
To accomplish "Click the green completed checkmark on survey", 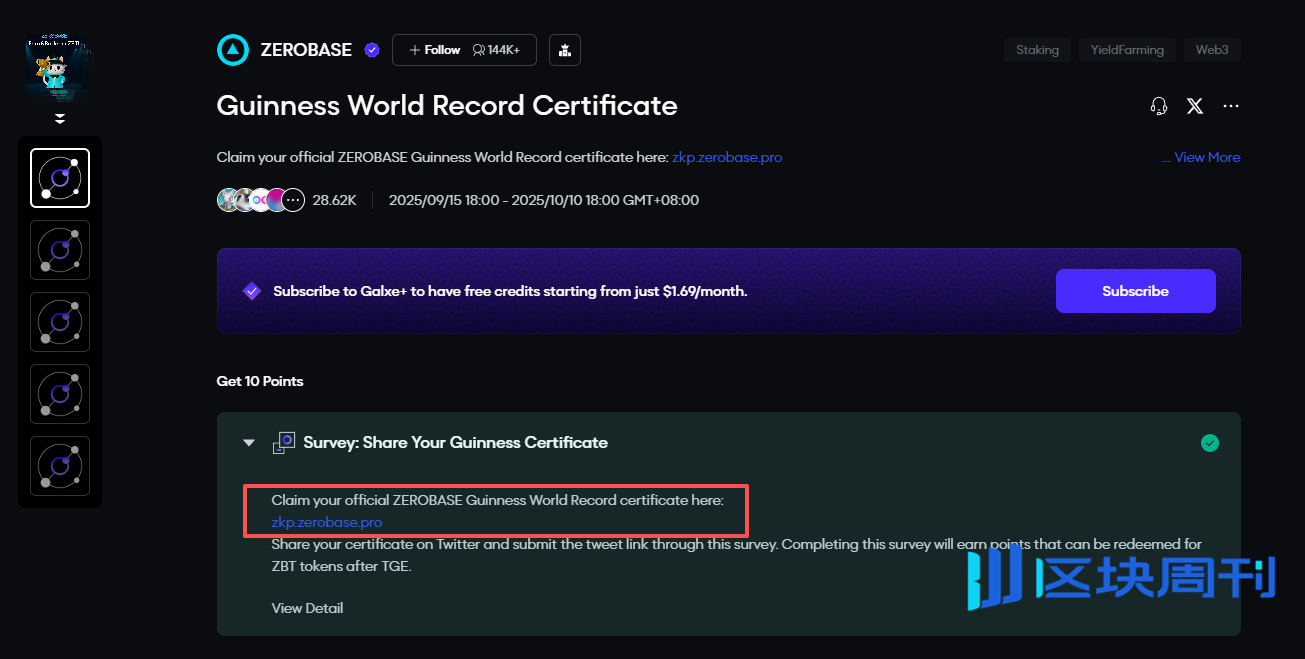I will [x=1210, y=443].
